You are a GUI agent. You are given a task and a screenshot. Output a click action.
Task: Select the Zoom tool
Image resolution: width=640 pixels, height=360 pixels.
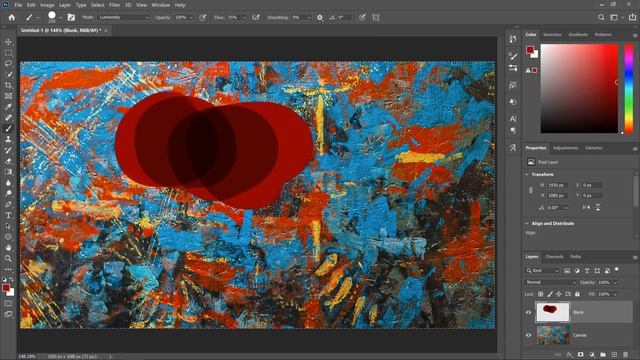click(x=8, y=258)
